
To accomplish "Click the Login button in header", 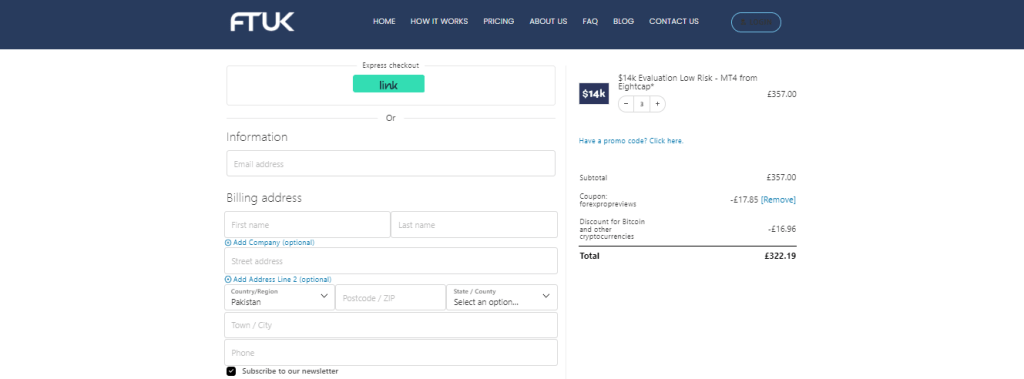I will [756, 22].
